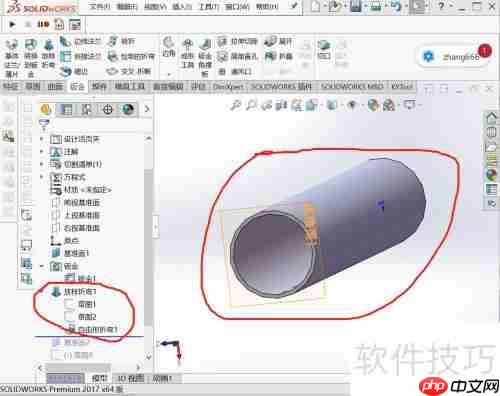Click the Edit Macro icon

click(x=75, y=25)
